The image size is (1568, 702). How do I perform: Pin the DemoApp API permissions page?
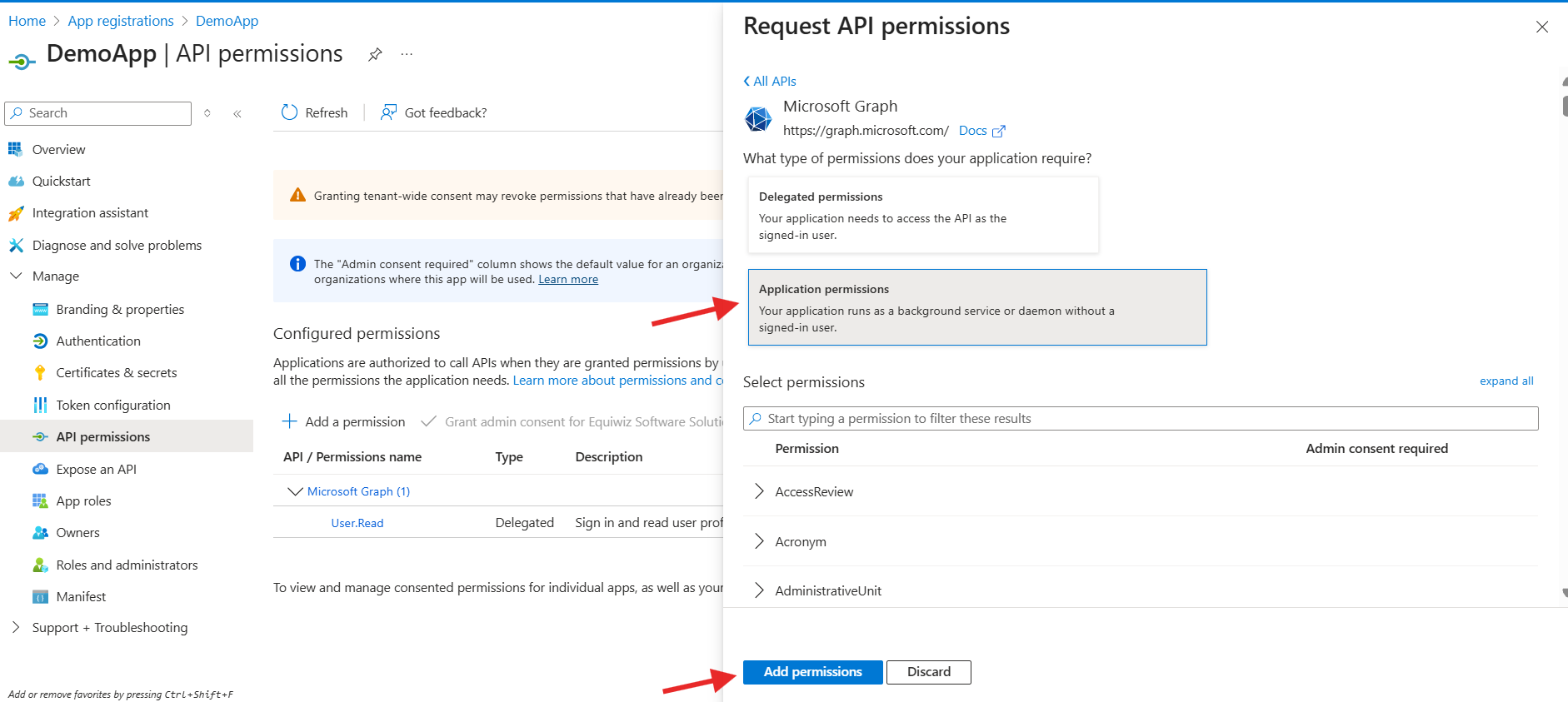374,53
